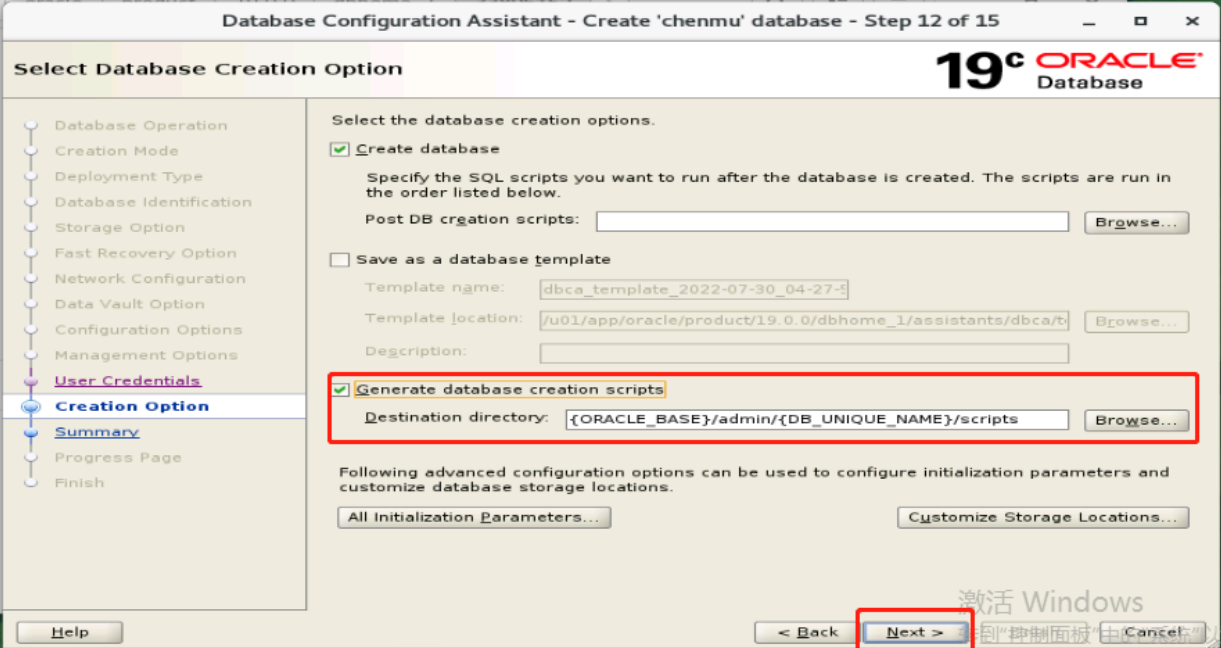Go back with the Back button

click(806, 632)
